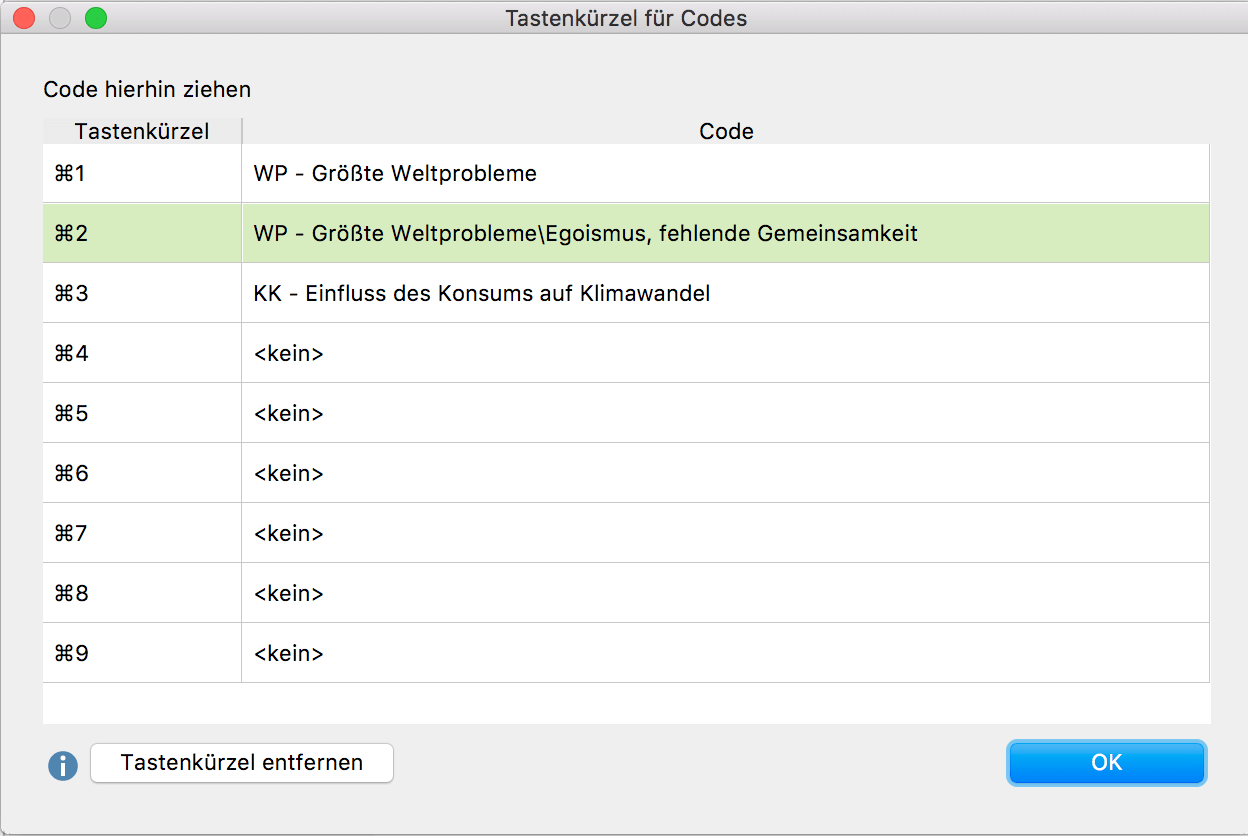1248x836 pixels.
Task: Select the ⌘3 shortcut cell
Action: (142, 294)
